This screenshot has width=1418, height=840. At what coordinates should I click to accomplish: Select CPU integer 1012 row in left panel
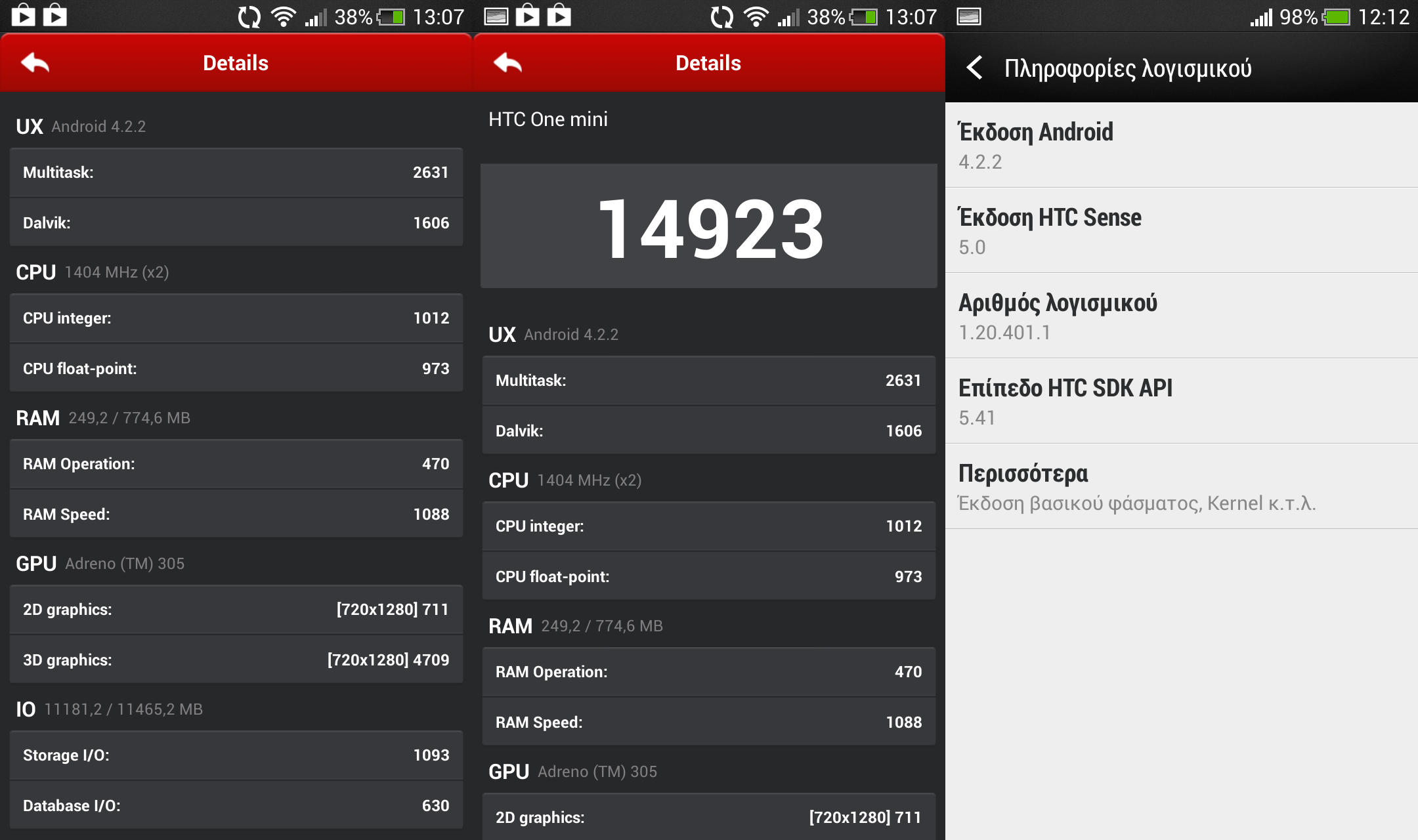pyautogui.click(x=236, y=318)
